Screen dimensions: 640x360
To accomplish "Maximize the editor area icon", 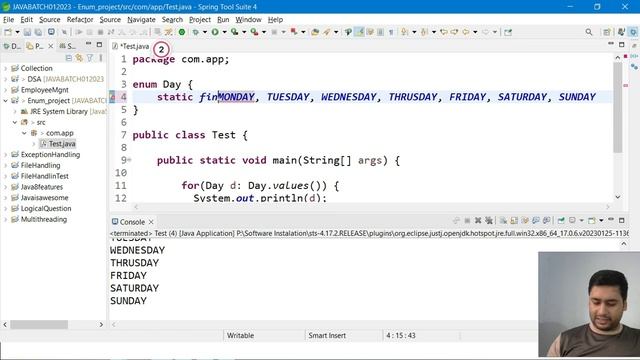I will click(x=622, y=44).
